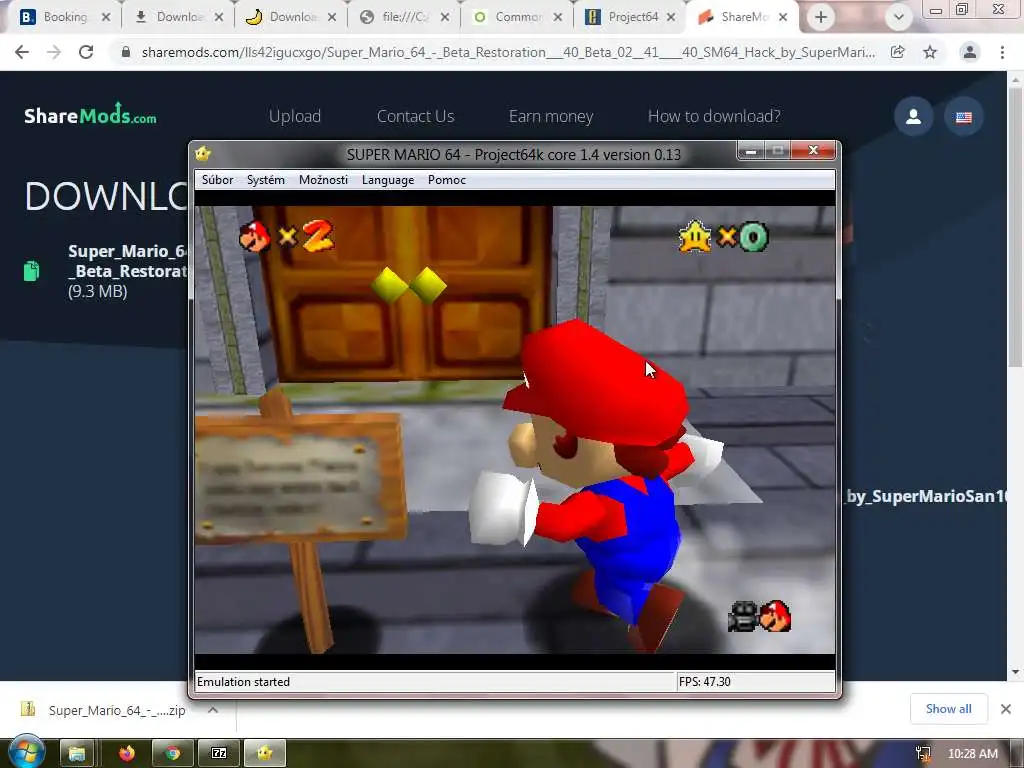Open Chrome from taskbar
Image resolution: width=1024 pixels, height=768 pixels.
click(172, 754)
